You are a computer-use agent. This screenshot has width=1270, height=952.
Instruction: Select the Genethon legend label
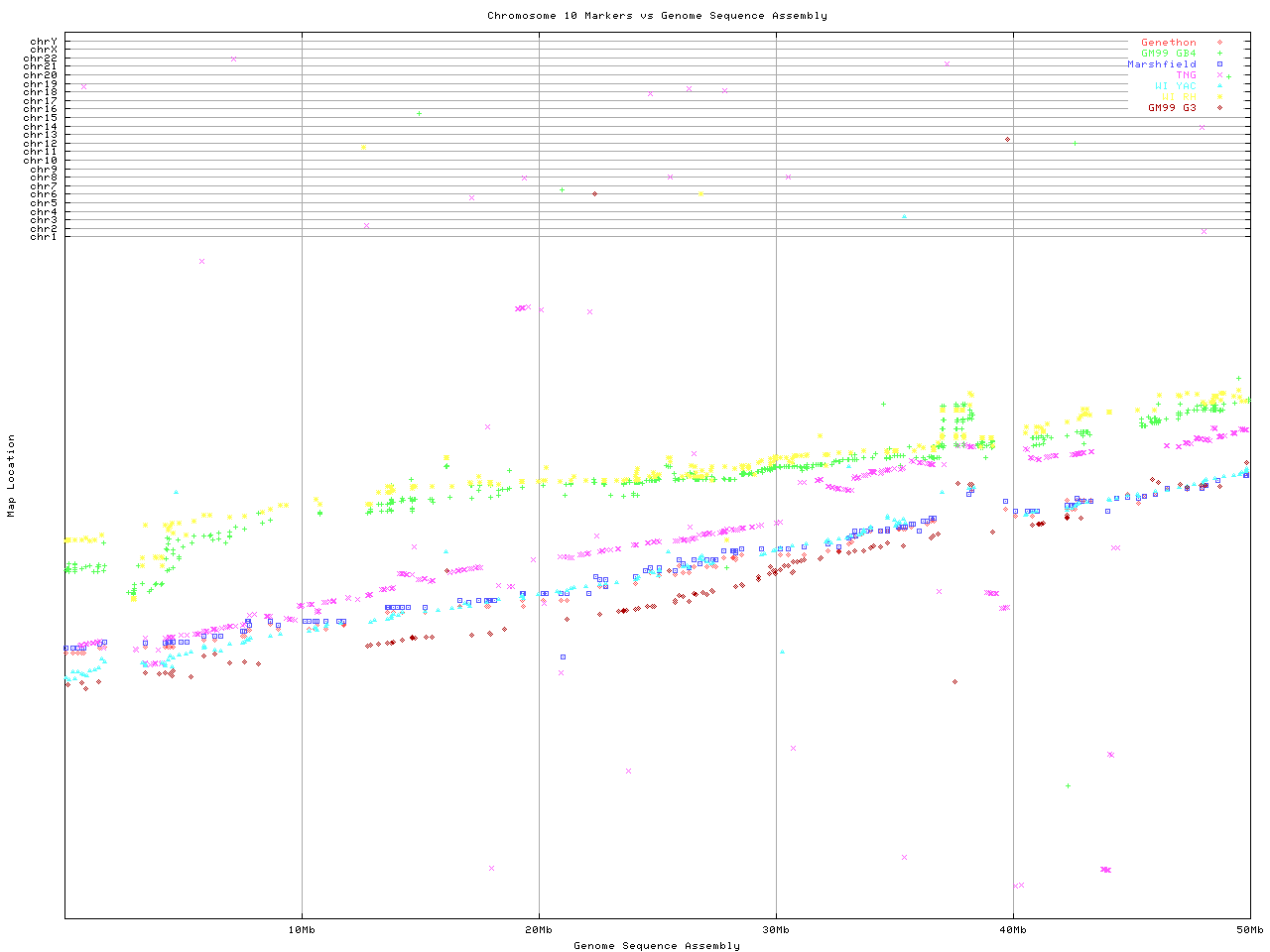1168,43
